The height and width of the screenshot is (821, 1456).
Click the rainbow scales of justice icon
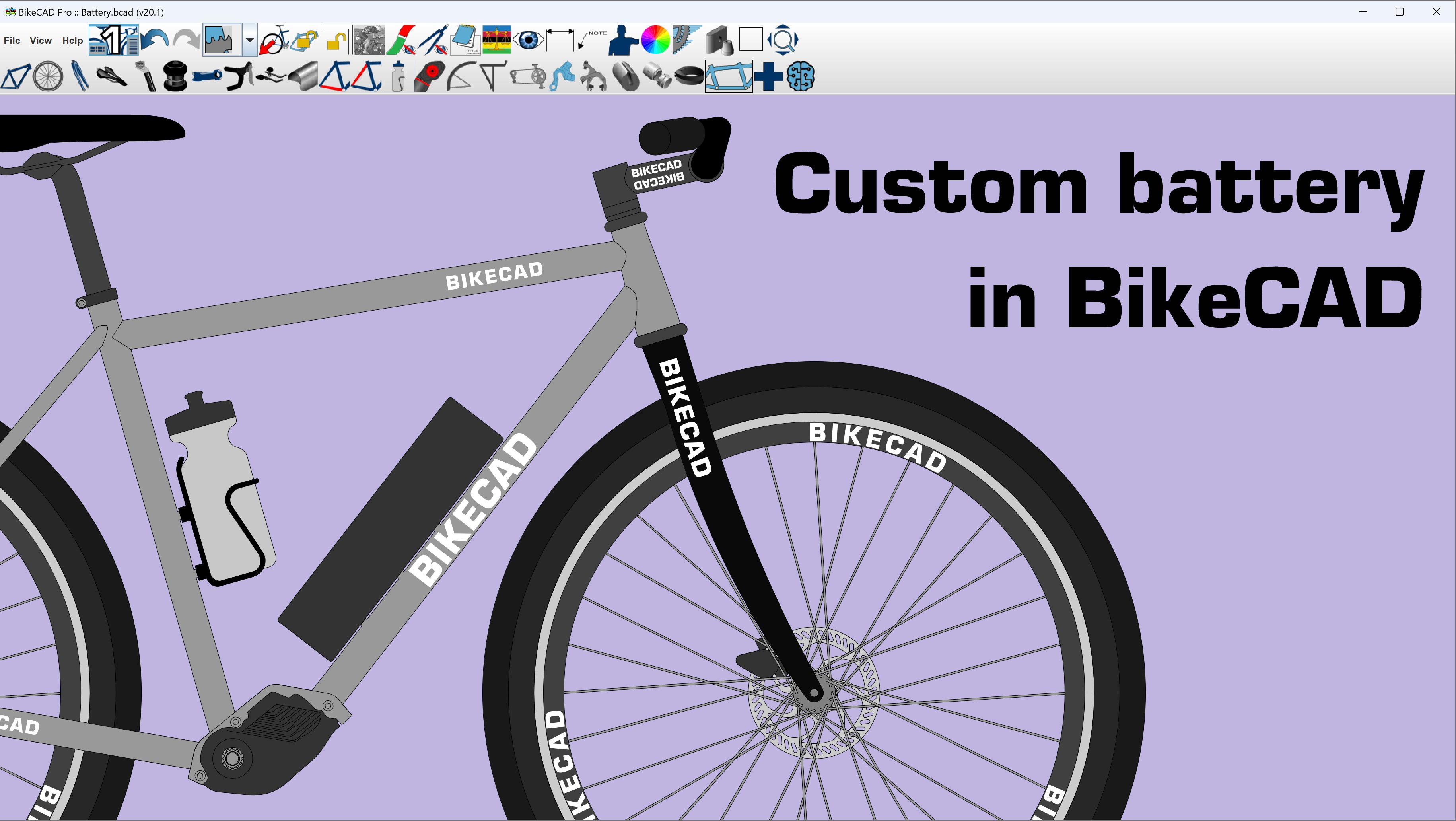497,40
